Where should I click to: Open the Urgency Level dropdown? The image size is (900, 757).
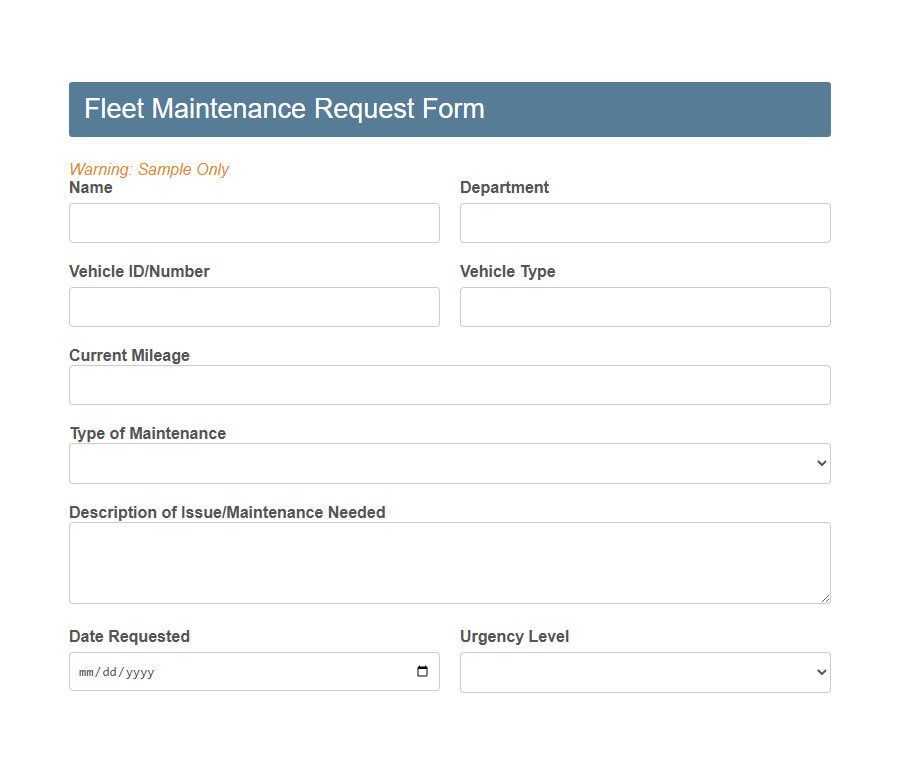(645, 672)
